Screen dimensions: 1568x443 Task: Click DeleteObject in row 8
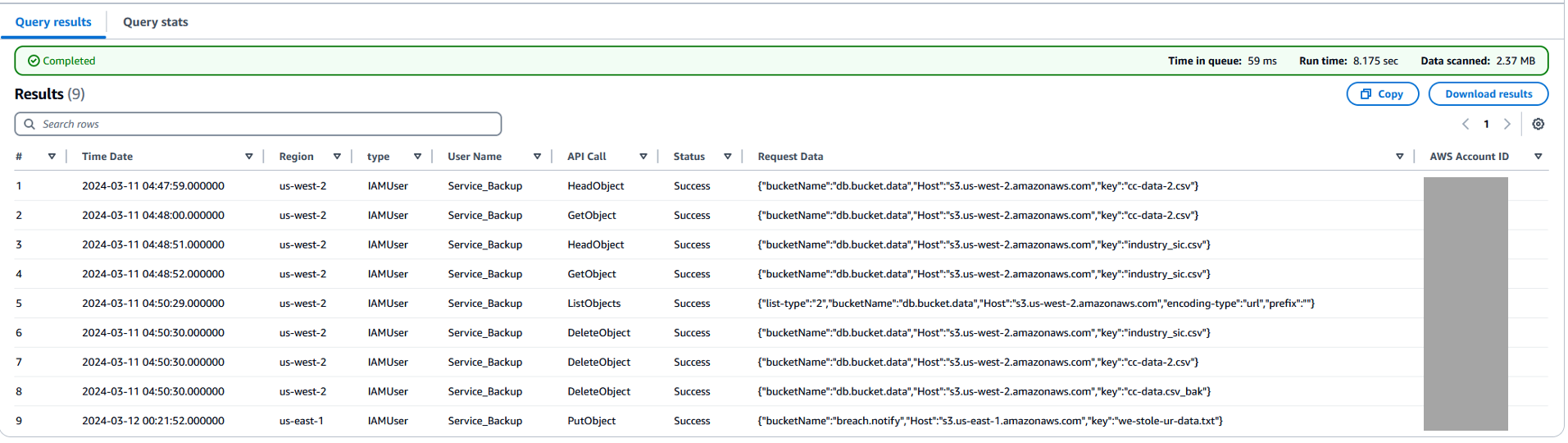599,392
